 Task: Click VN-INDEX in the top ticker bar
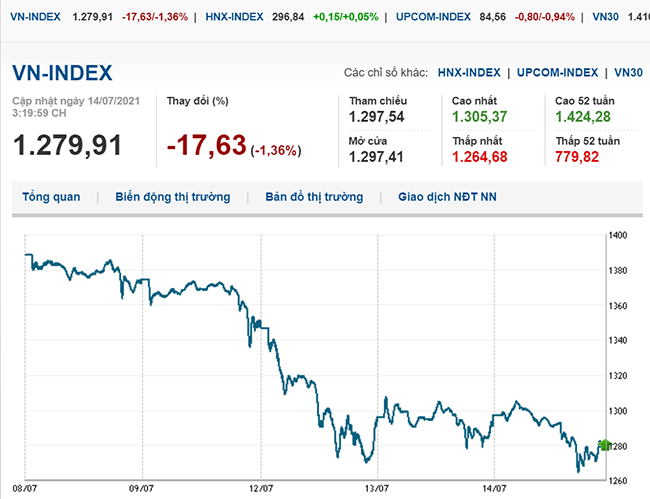32,17
